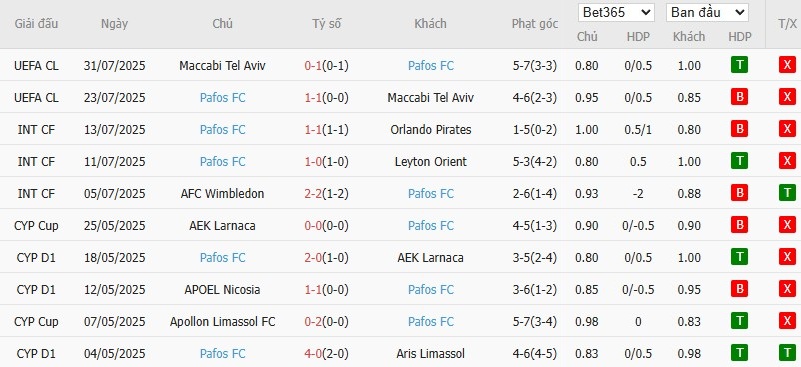
Task: Click green T badge for 31/07/2025 match
Action: 739,65
